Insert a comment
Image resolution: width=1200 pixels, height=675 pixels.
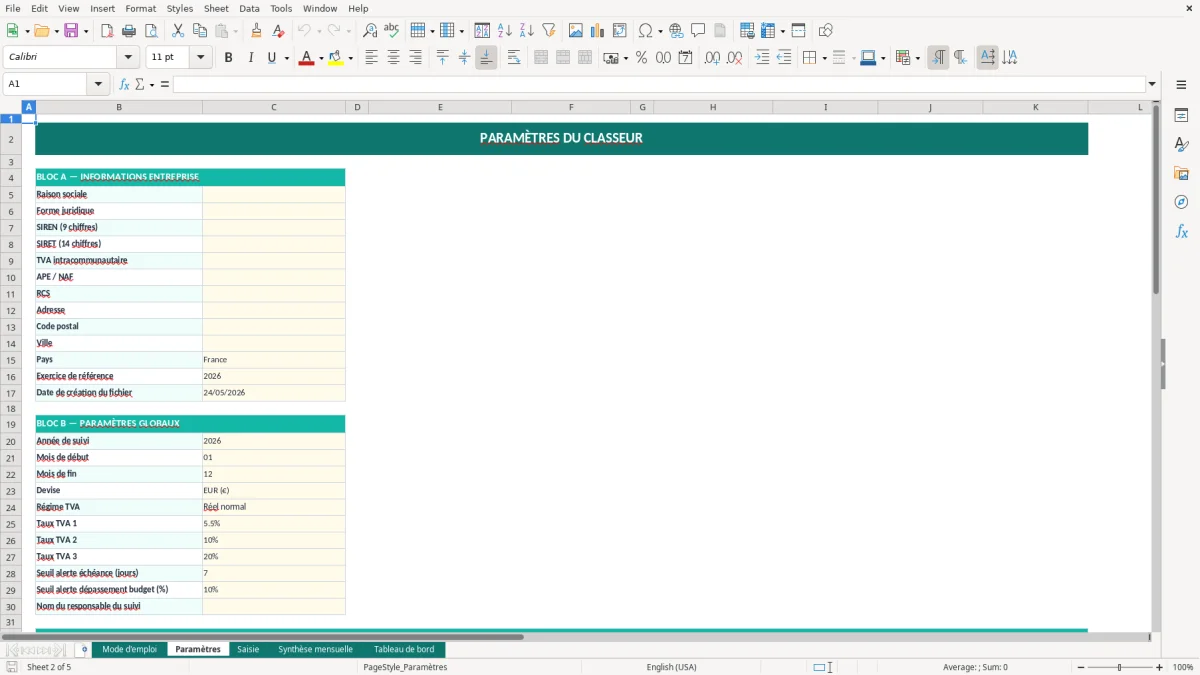(x=698, y=31)
